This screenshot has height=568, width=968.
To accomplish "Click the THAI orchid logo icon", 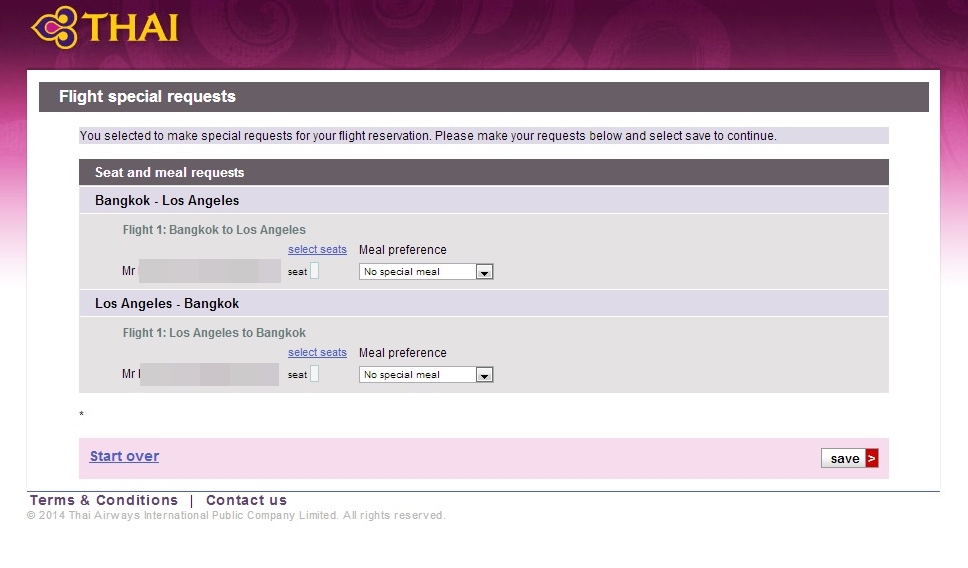I will tap(54, 27).
